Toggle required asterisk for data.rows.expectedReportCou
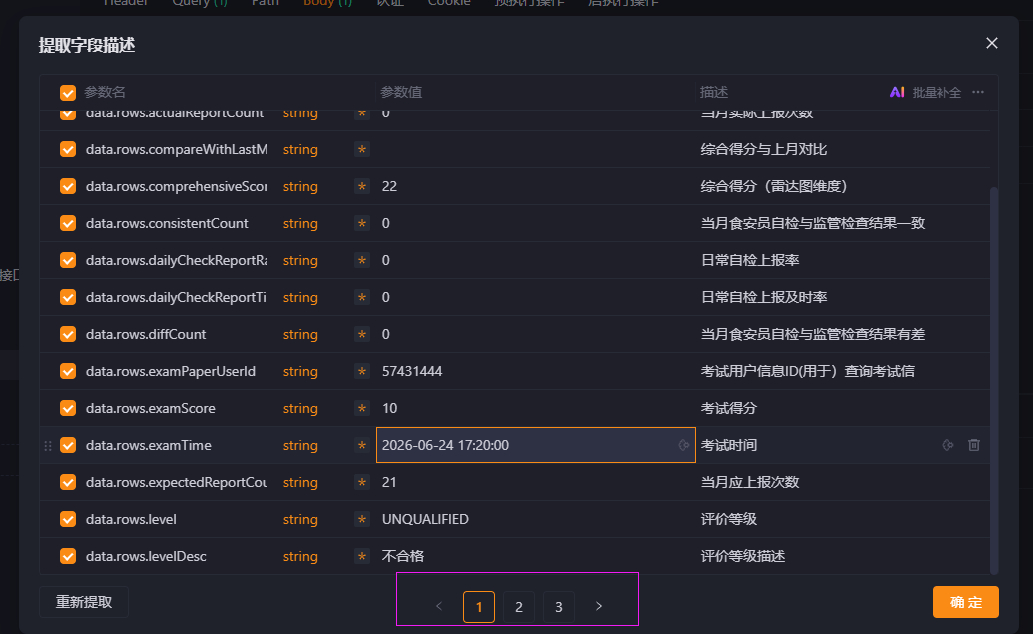The width and height of the screenshot is (1033, 634). [362, 482]
